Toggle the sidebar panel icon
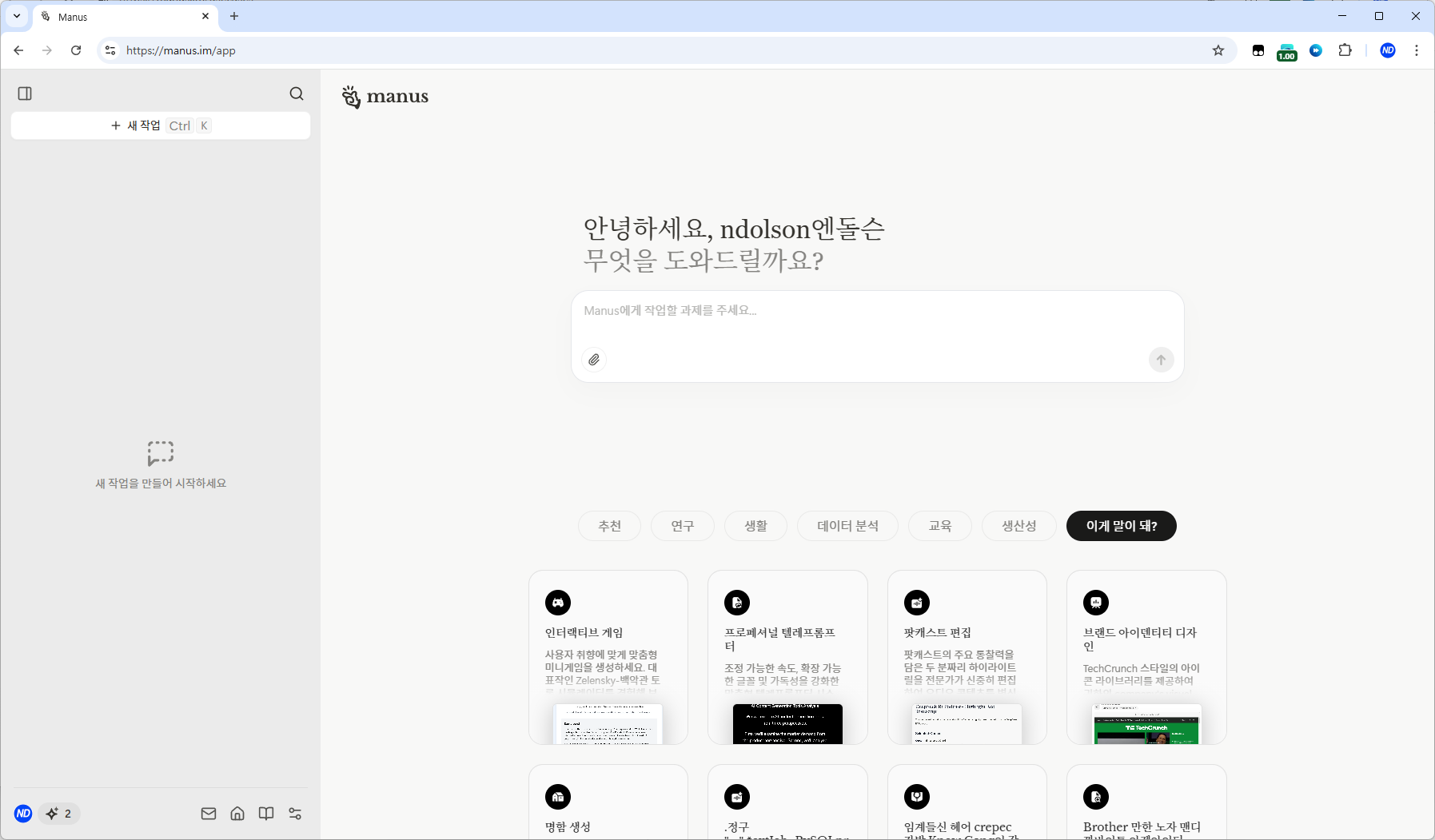 point(25,94)
